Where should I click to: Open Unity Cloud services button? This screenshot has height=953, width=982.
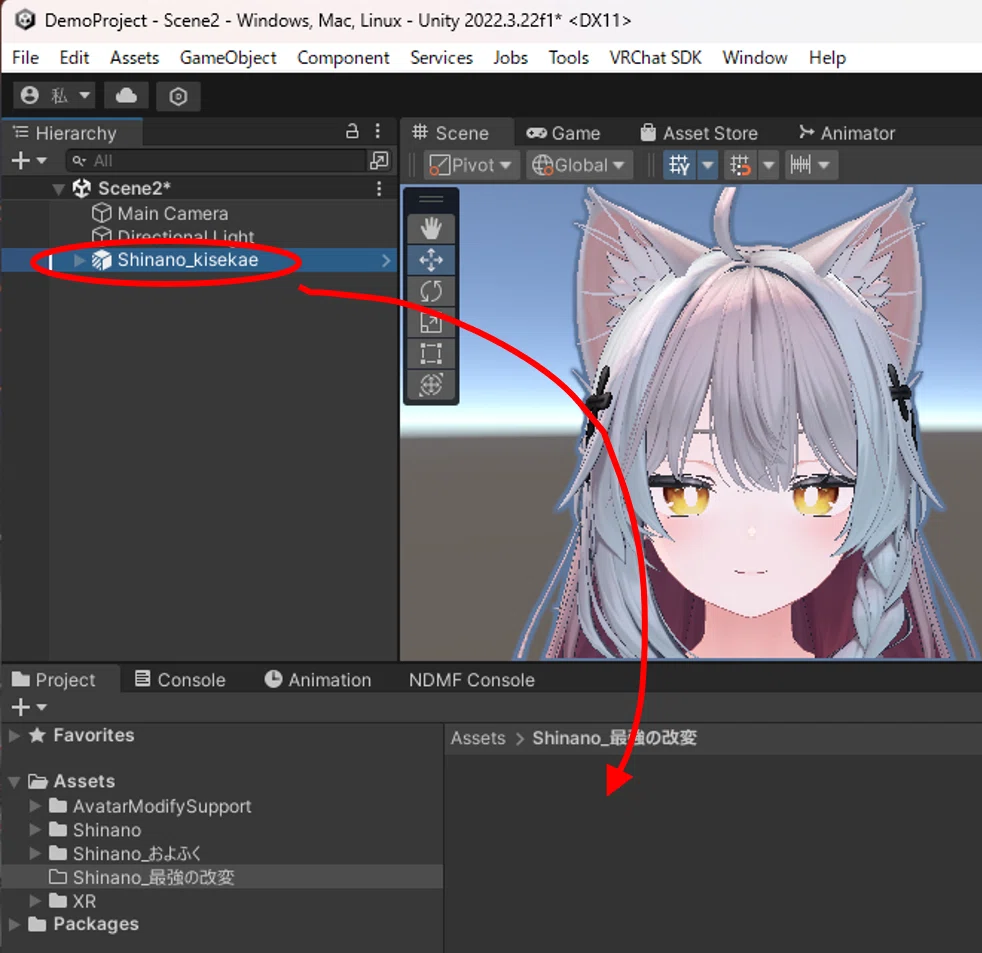pyautogui.click(x=127, y=96)
